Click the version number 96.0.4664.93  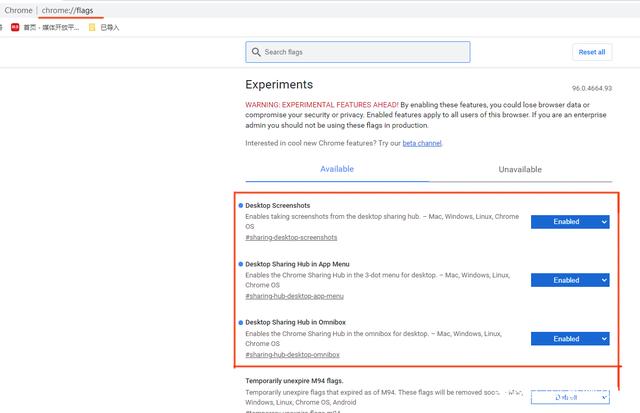(592, 88)
